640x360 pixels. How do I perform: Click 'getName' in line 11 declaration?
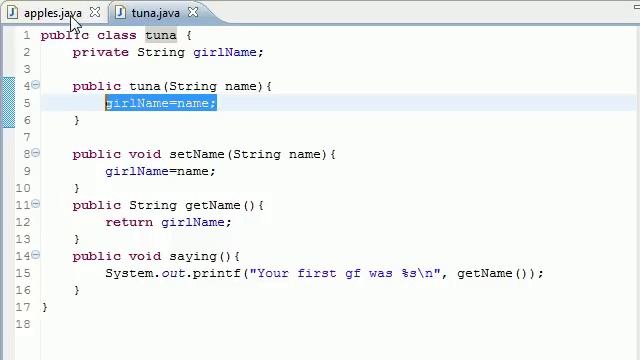(x=213, y=205)
